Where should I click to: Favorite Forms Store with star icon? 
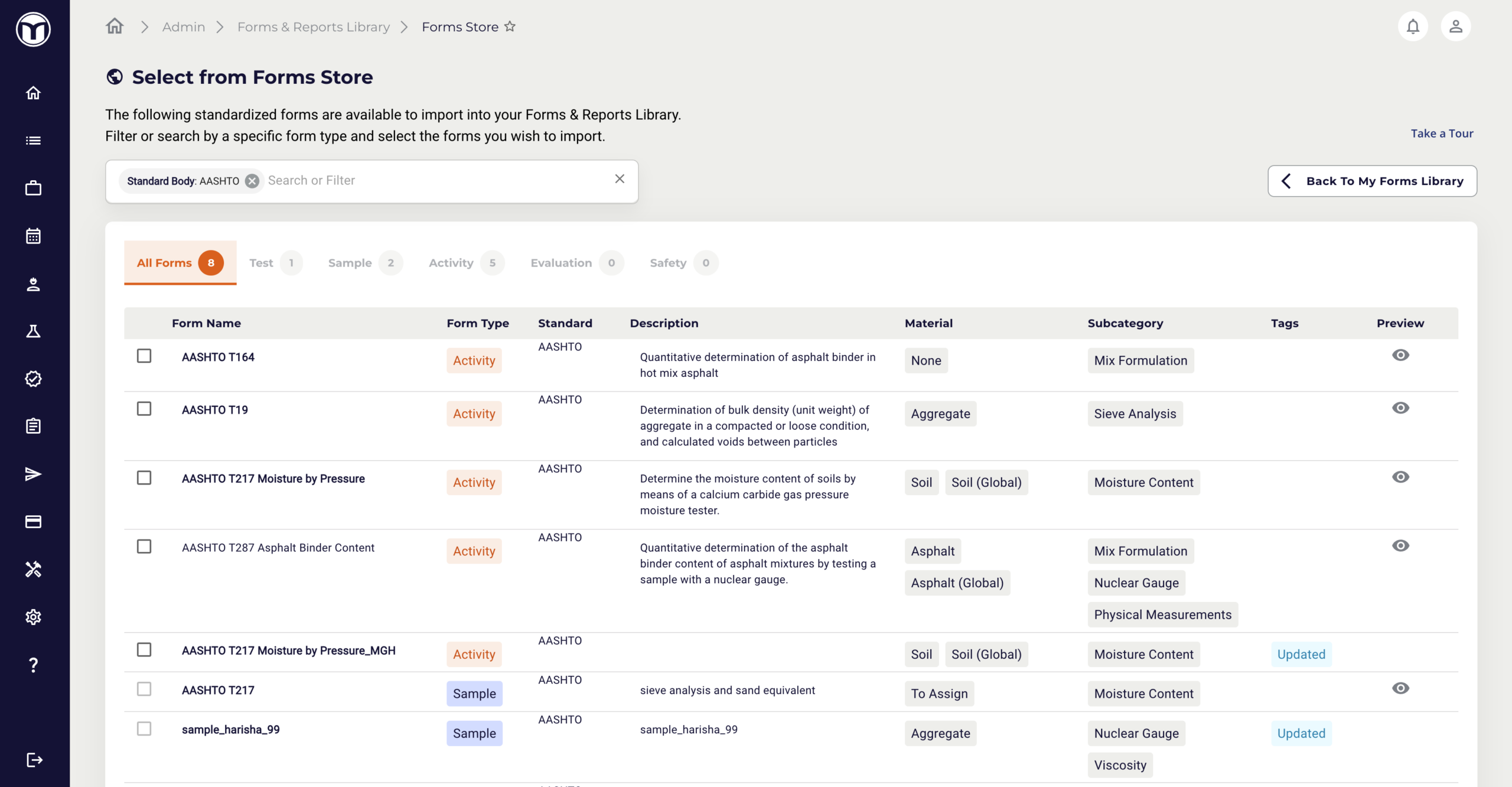(x=510, y=27)
